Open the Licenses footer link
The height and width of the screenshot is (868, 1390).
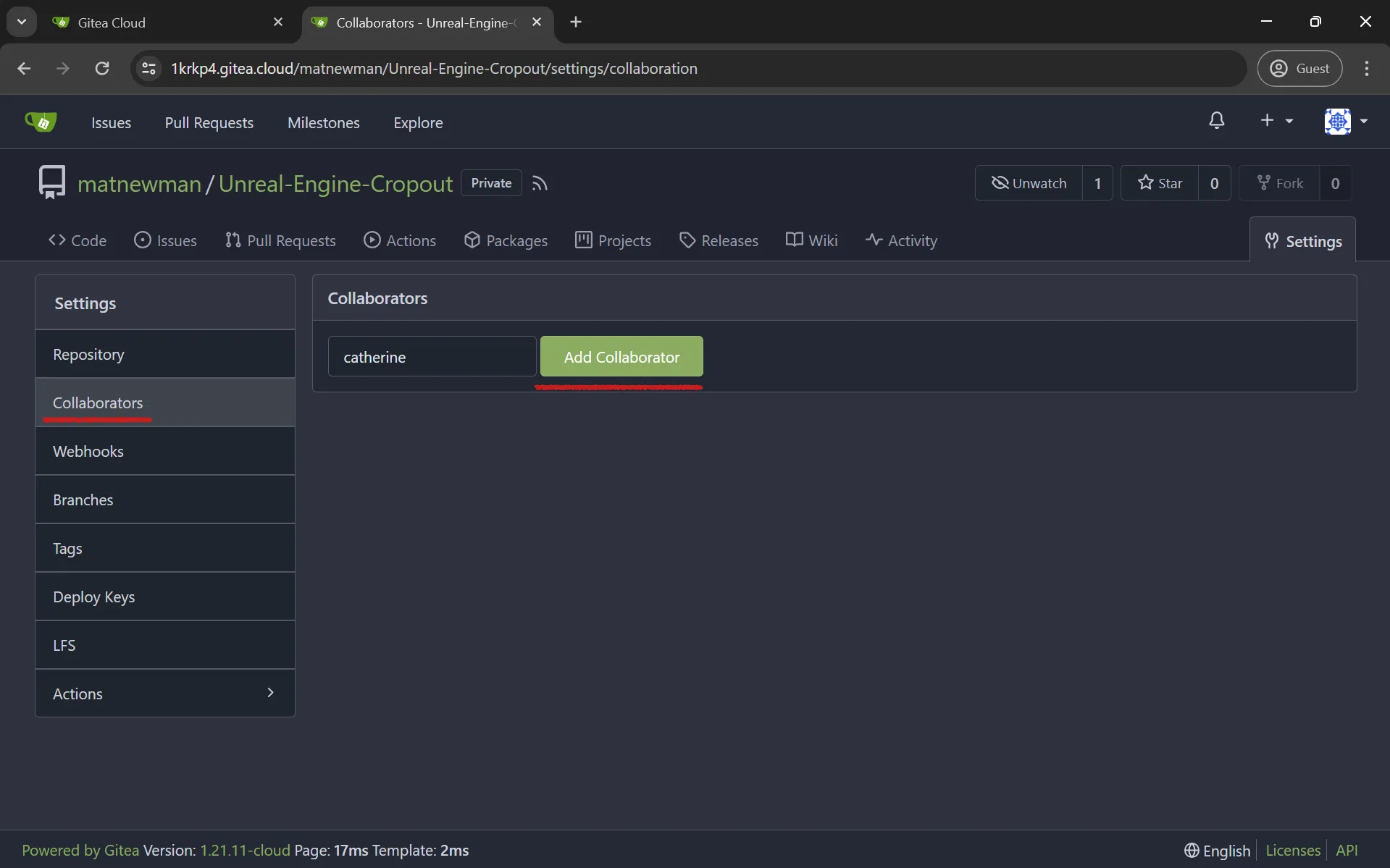pos(1293,851)
